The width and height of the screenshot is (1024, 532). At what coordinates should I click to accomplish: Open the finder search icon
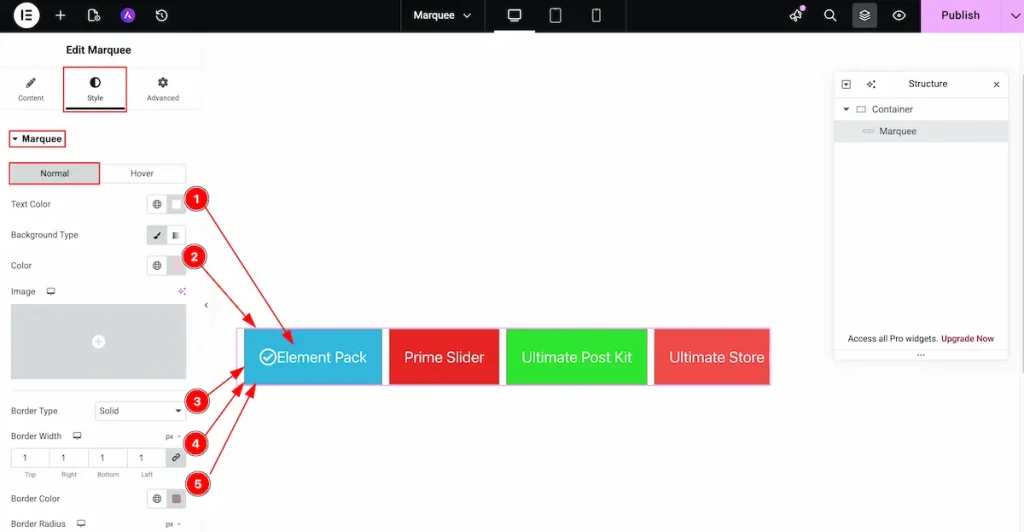tap(830, 15)
